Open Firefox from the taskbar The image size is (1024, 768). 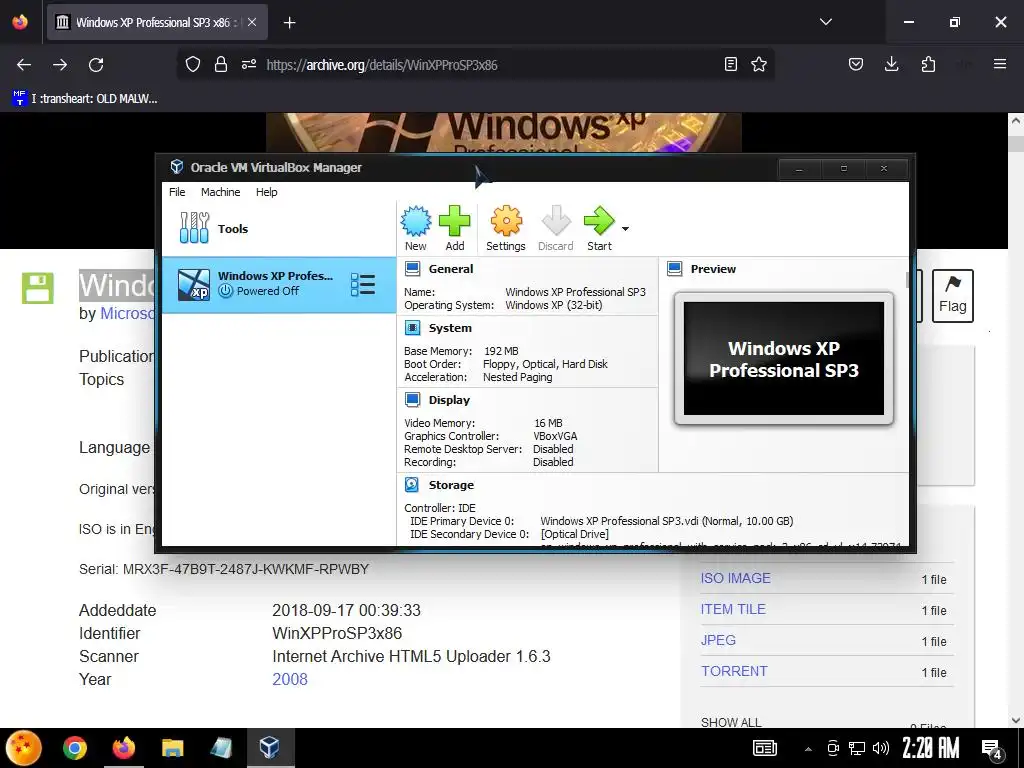123,748
